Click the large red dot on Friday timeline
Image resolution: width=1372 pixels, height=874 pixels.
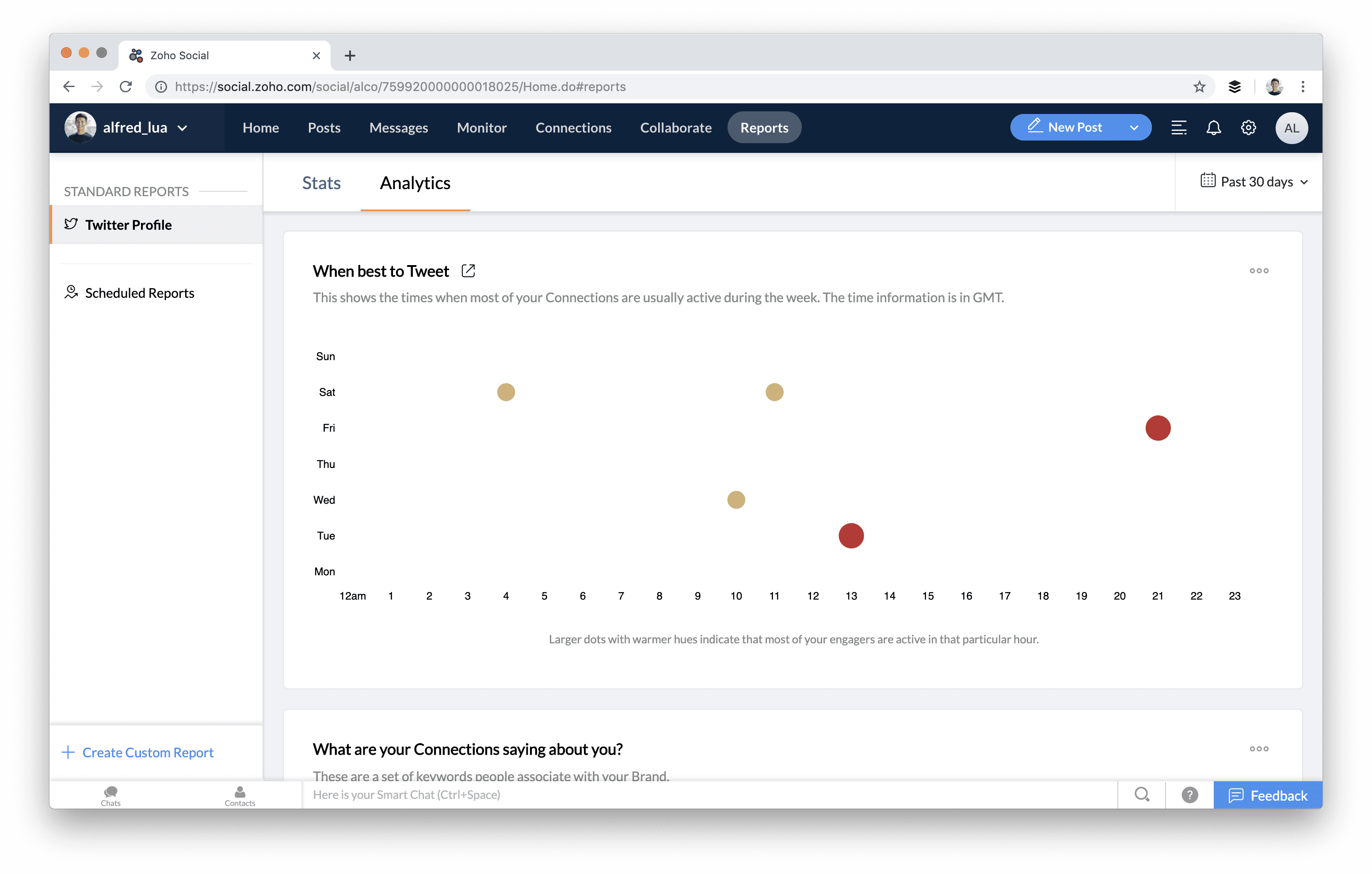click(1157, 427)
